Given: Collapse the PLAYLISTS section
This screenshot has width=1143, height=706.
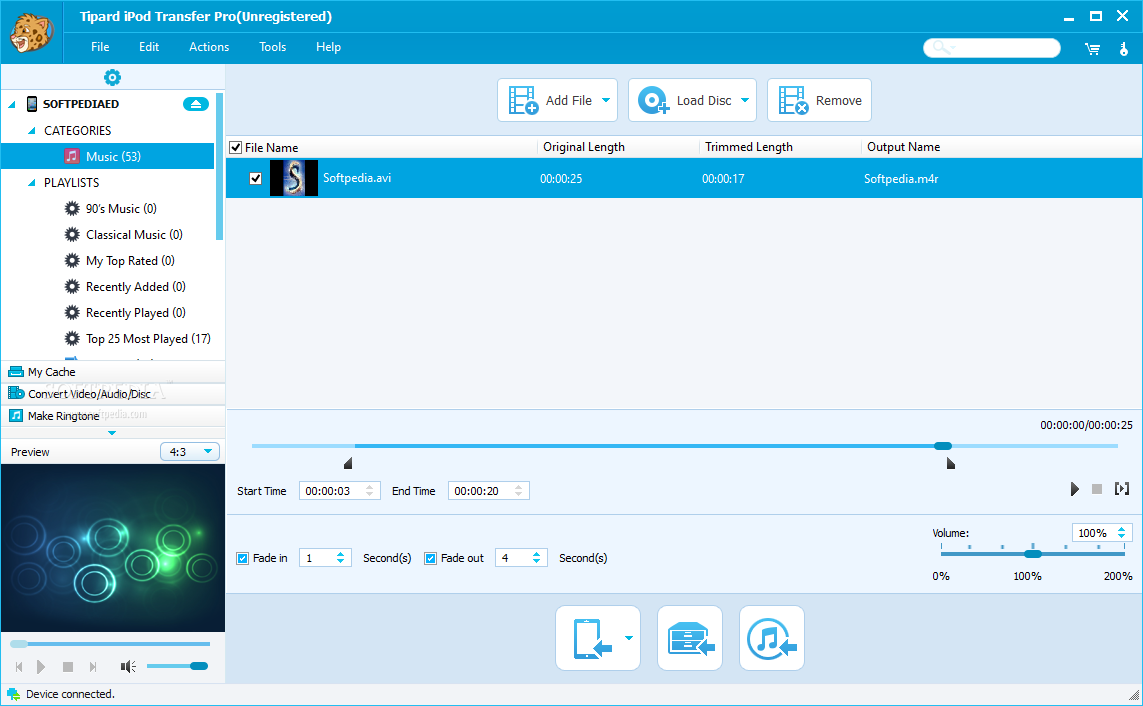Looking at the screenshot, I should pos(31,183).
